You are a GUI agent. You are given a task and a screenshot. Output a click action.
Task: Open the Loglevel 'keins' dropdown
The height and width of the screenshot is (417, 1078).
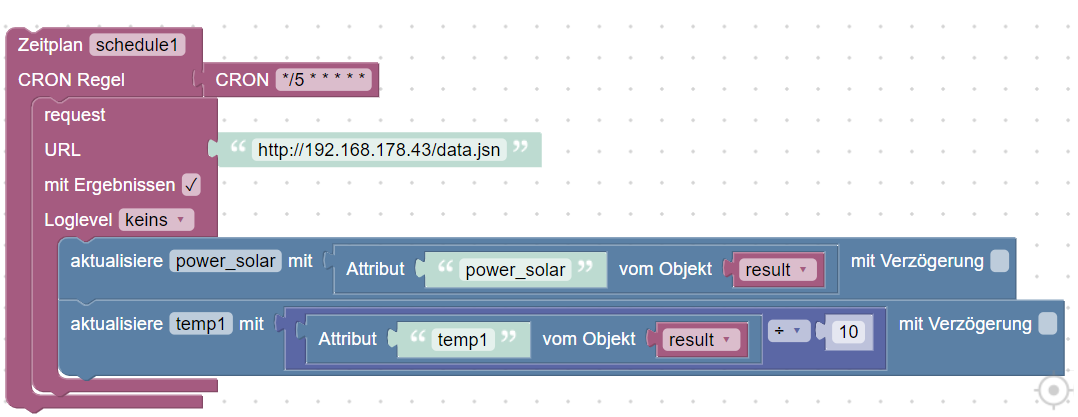click(x=156, y=219)
